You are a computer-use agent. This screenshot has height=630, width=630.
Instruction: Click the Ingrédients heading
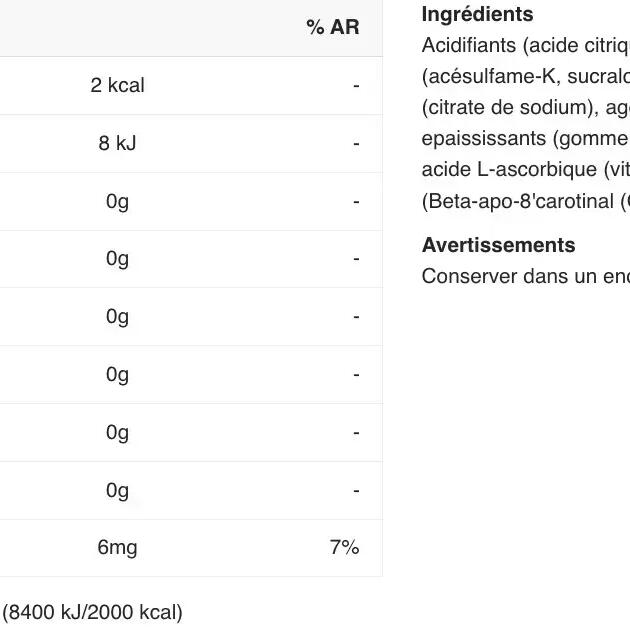coord(477,15)
